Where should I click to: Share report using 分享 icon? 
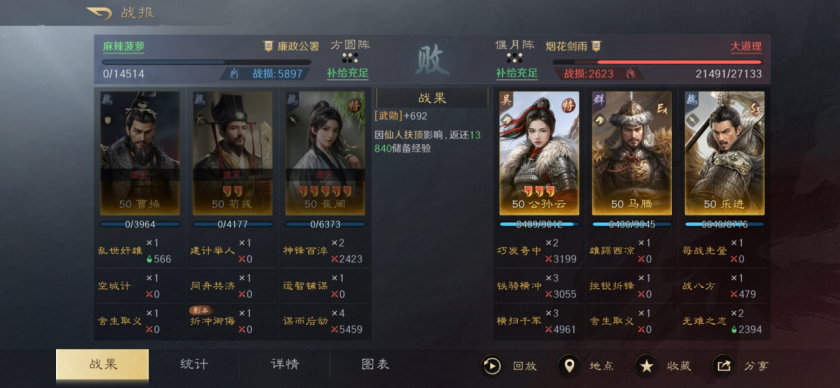723,366
